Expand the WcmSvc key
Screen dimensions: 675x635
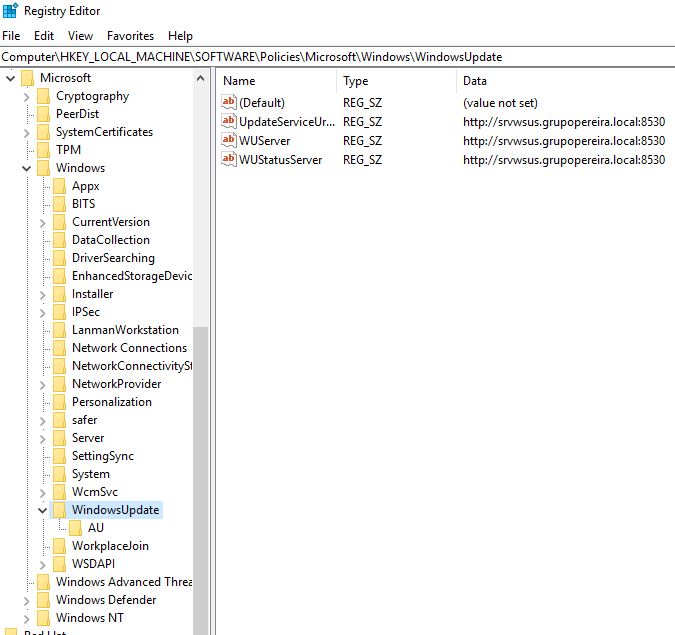(43, 493)
